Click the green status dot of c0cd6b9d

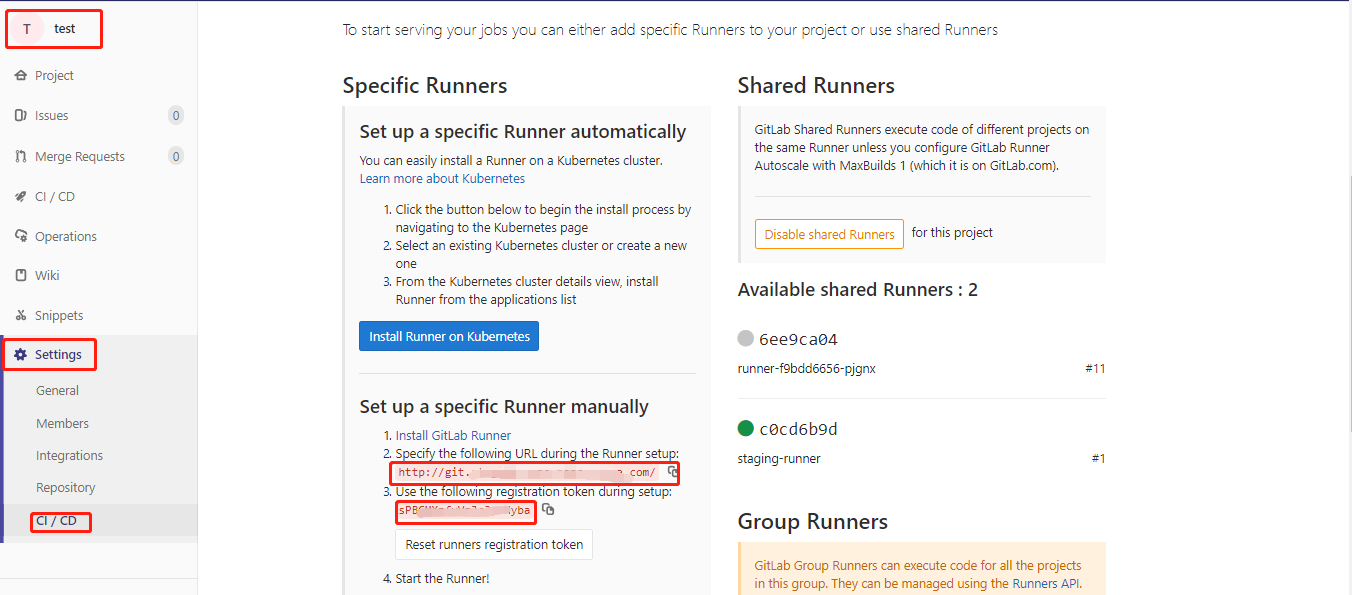[745, 428]
